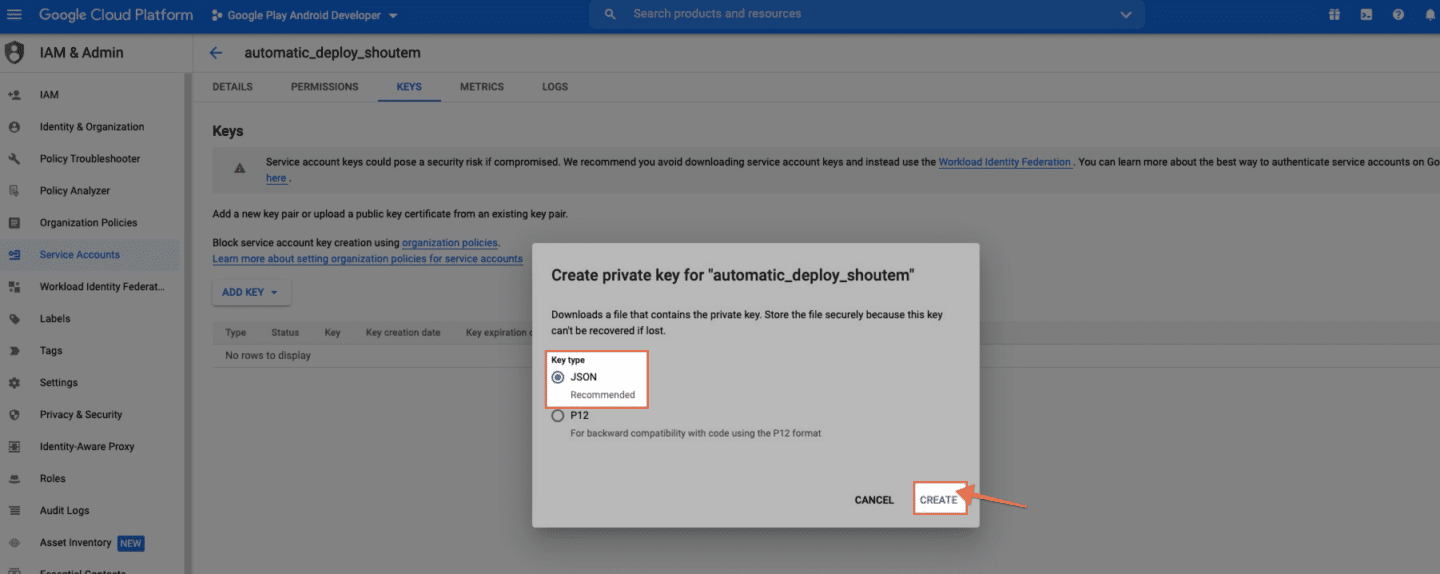Viewport: 1440px width, 574px height.
Task: Click the back arrow beside automatic_deploy_shoutem
Action: pos(215,53)
